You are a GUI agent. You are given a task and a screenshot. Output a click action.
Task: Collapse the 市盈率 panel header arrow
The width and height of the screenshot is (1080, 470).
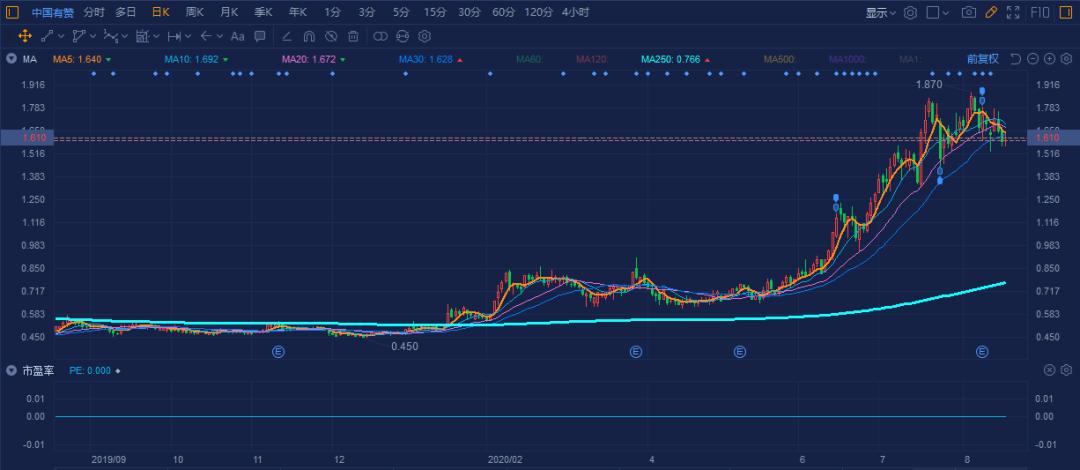(12, 370)
